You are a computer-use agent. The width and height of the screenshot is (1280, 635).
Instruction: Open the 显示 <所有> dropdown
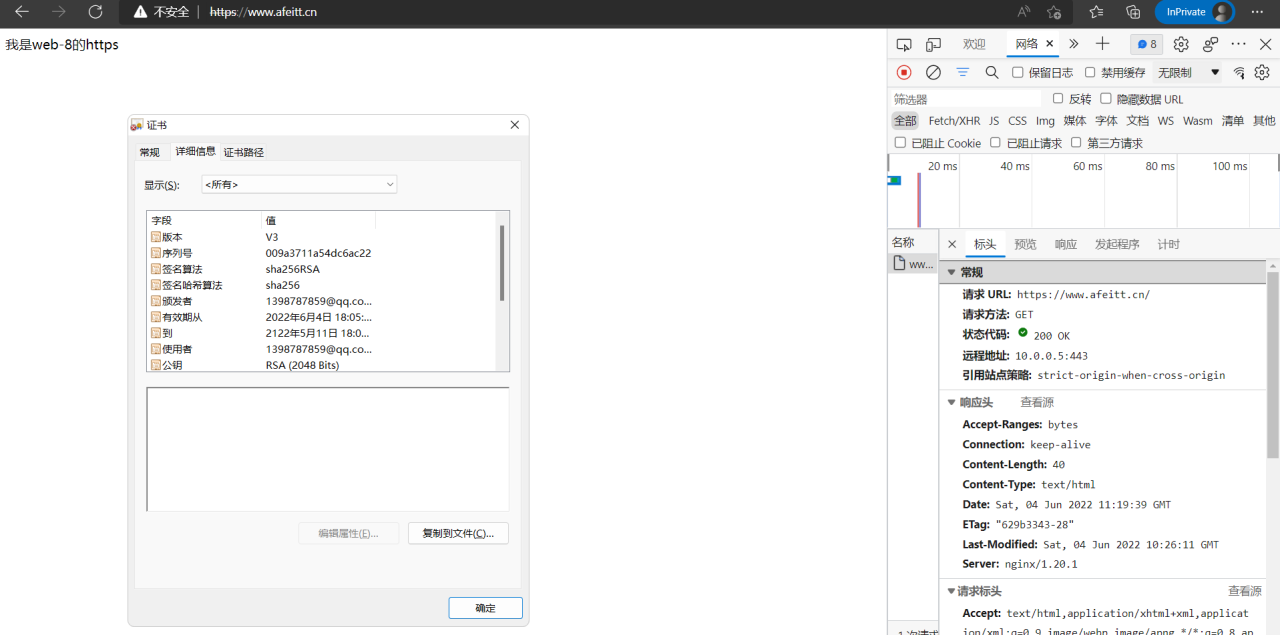[299, 184]
